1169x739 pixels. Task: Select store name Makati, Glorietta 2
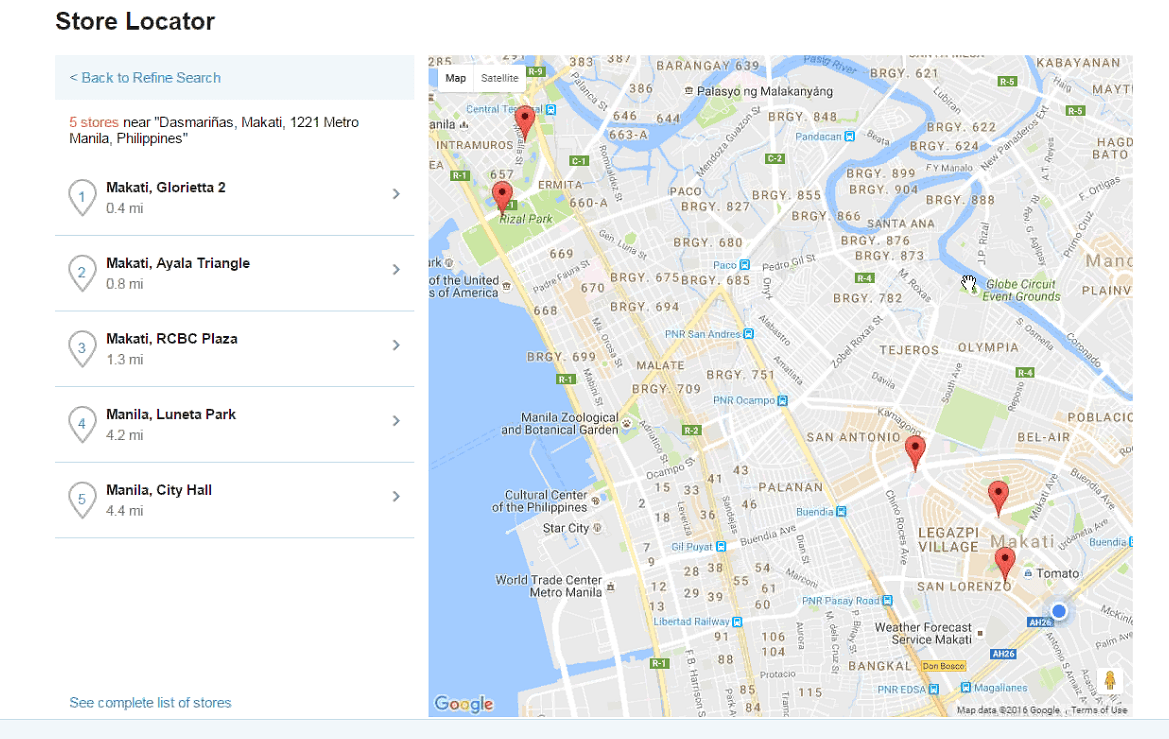[166, 187]
